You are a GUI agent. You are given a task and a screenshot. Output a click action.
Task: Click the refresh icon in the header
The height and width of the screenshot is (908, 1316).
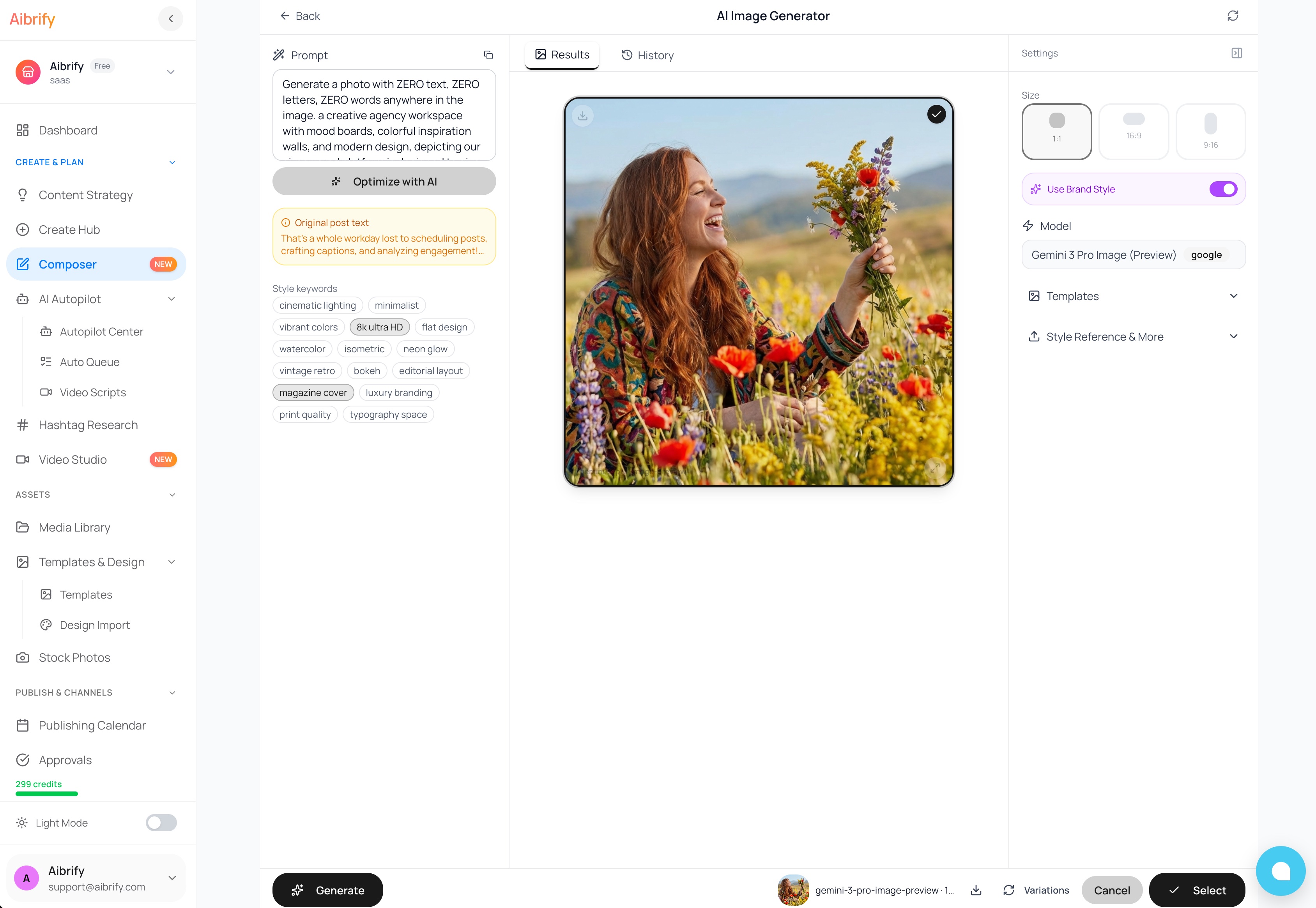coord(1232,16)
